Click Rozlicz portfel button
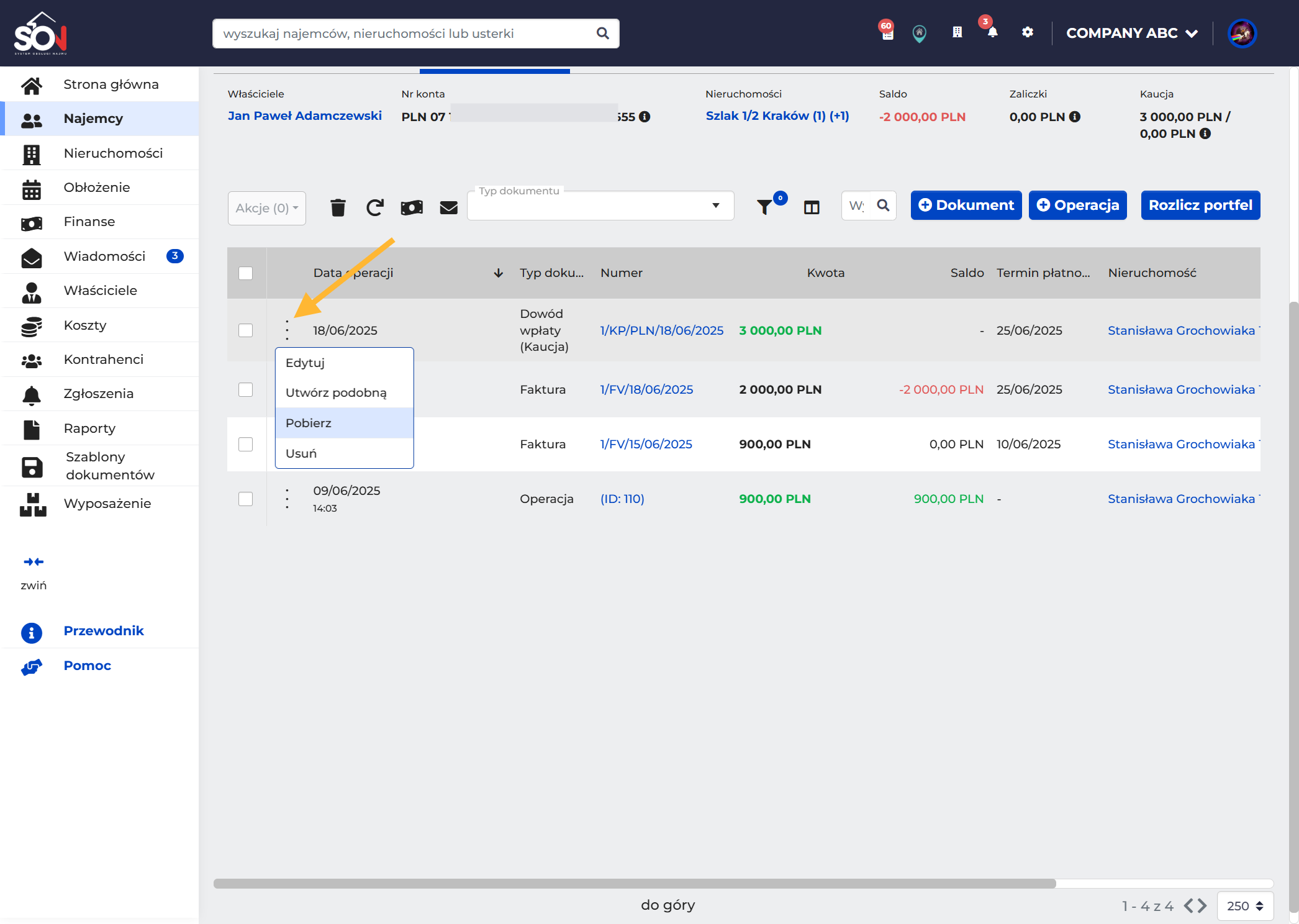 pos(1201,205)
